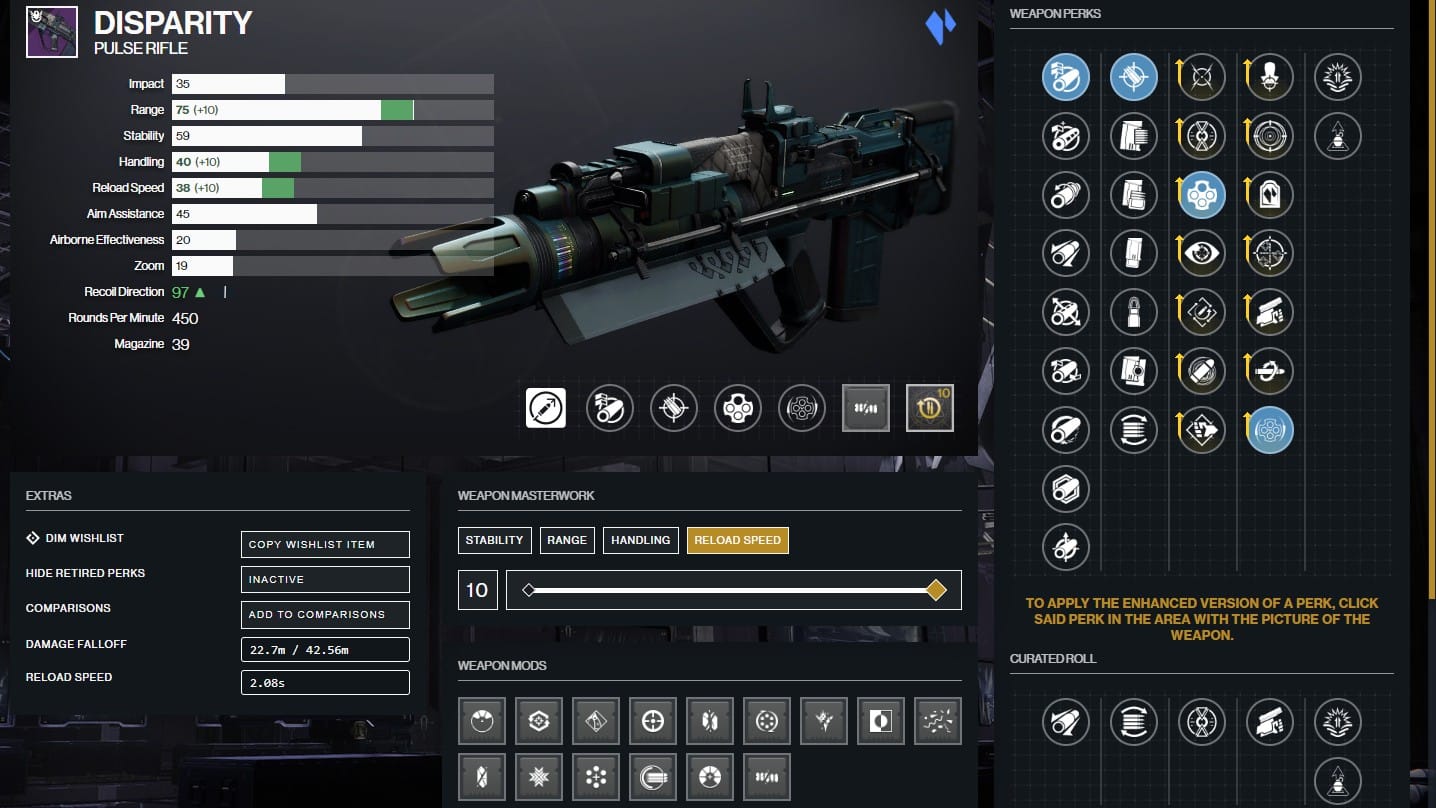Screen dimensions: 1436x808
Task: Select the enhanced concentric-target perk in column four
Action: (1270, 136)
